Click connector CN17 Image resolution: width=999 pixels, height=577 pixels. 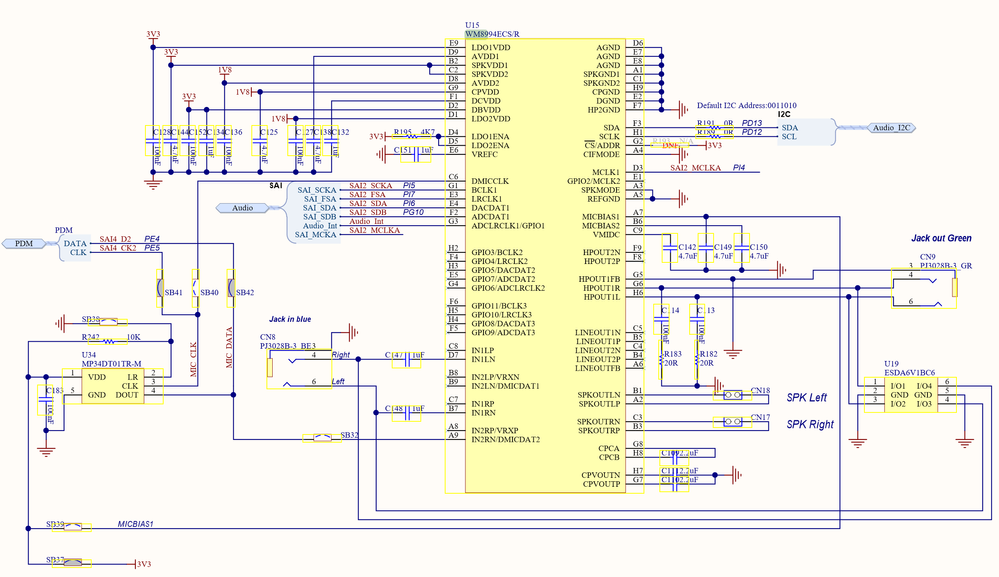[733, 422]
